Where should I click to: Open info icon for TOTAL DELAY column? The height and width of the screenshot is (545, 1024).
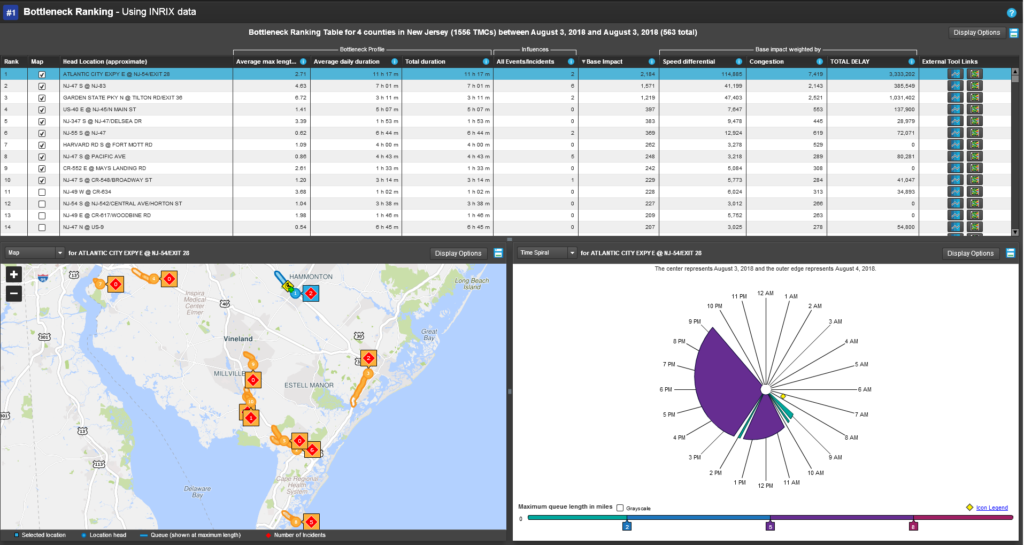912,62
